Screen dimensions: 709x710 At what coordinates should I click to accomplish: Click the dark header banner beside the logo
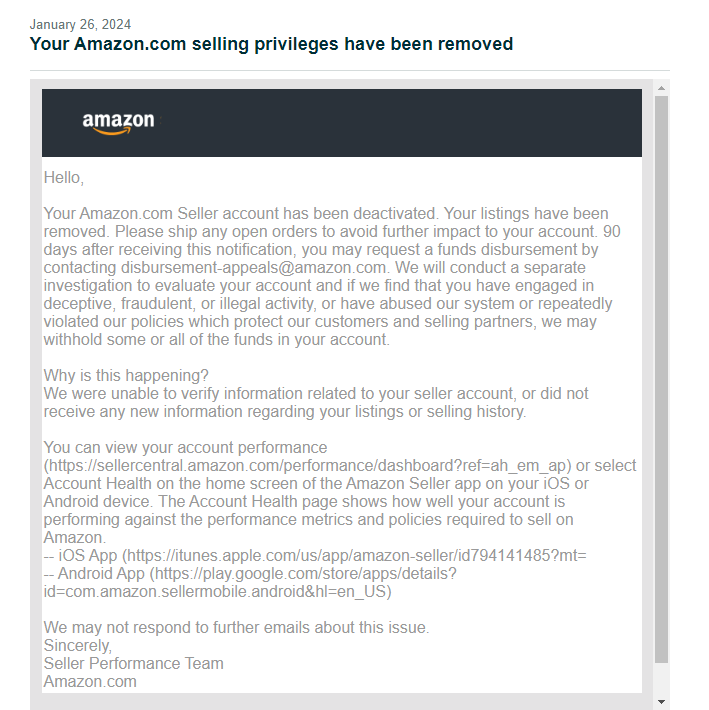click(x=398, y=123)
